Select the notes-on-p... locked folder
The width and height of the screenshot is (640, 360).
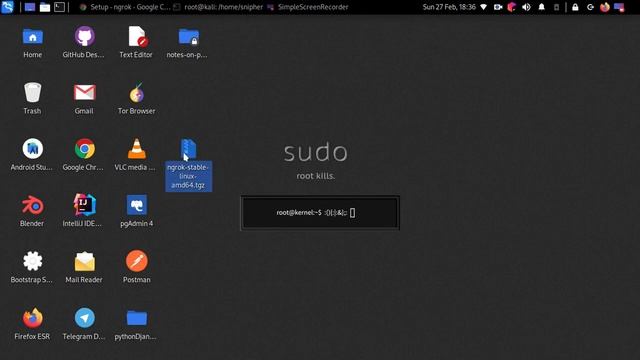click(188, 42)
